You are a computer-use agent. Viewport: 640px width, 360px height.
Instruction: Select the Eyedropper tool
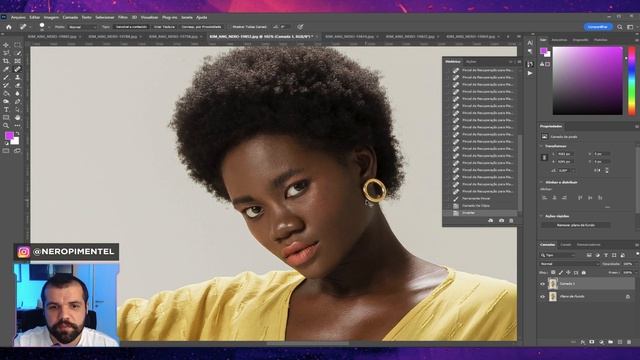[6, 69]
